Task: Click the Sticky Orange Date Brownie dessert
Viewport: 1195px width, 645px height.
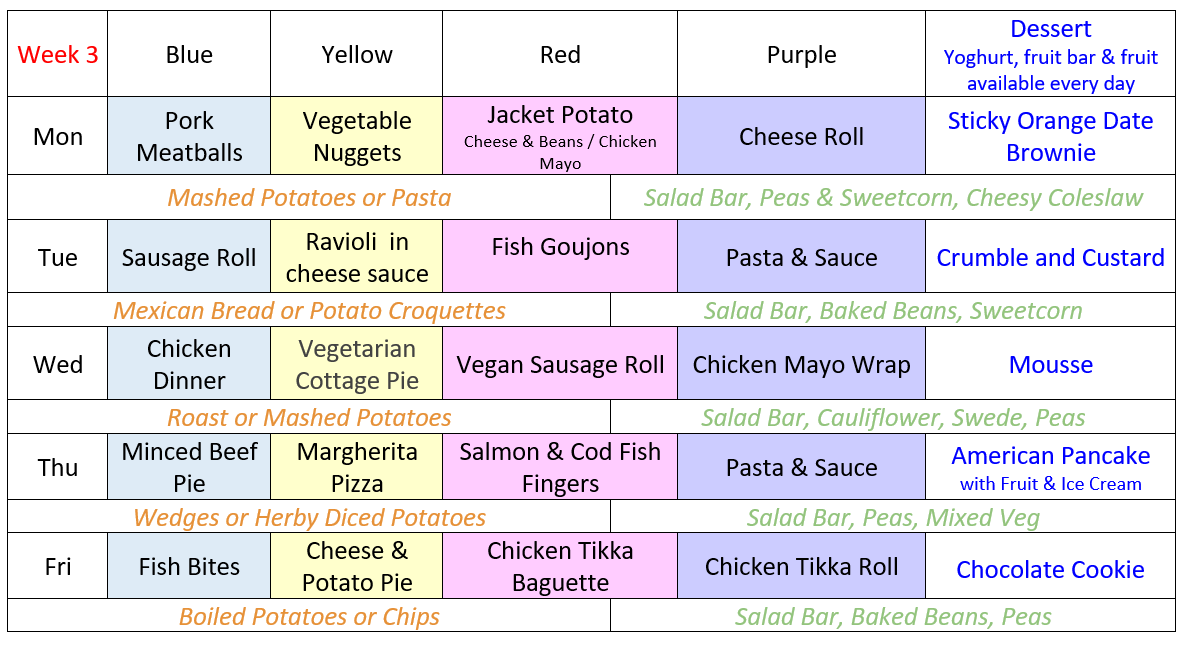Action: [x=1050, y=136]
